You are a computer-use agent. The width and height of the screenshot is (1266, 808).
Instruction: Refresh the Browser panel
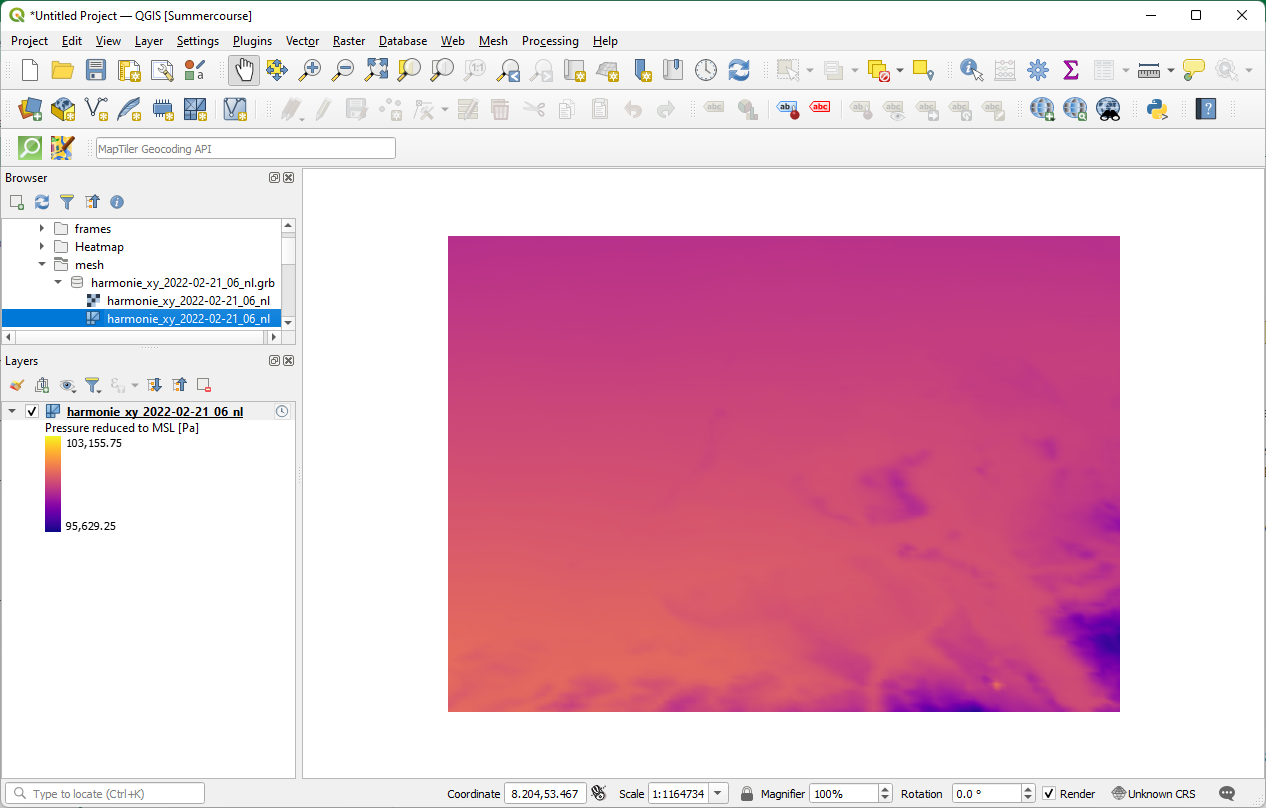[41, 202]
